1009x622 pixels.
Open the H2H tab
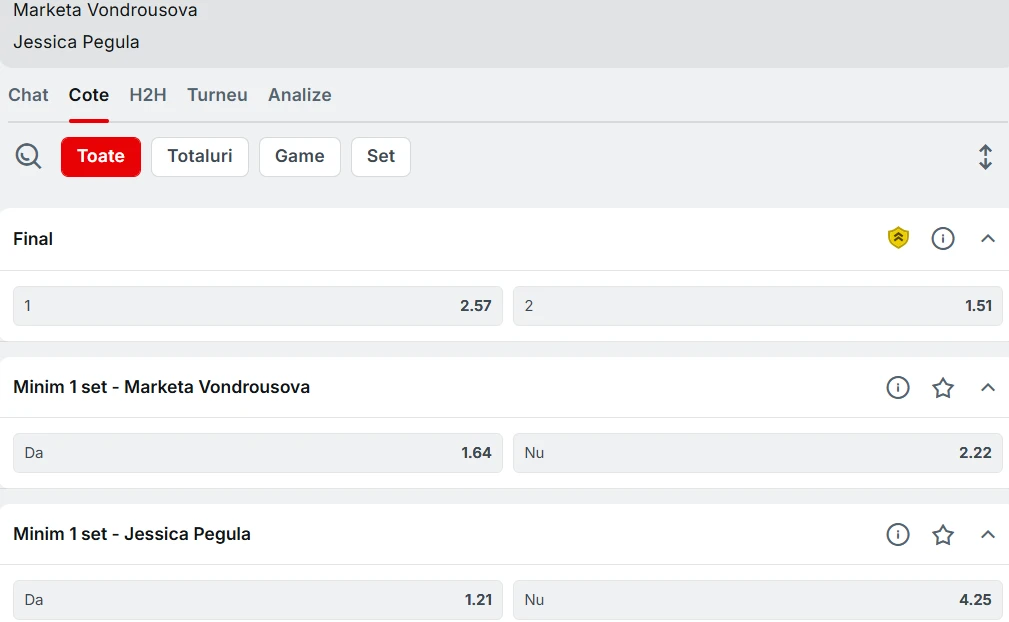pyautogui.click(x=148, y=95)
